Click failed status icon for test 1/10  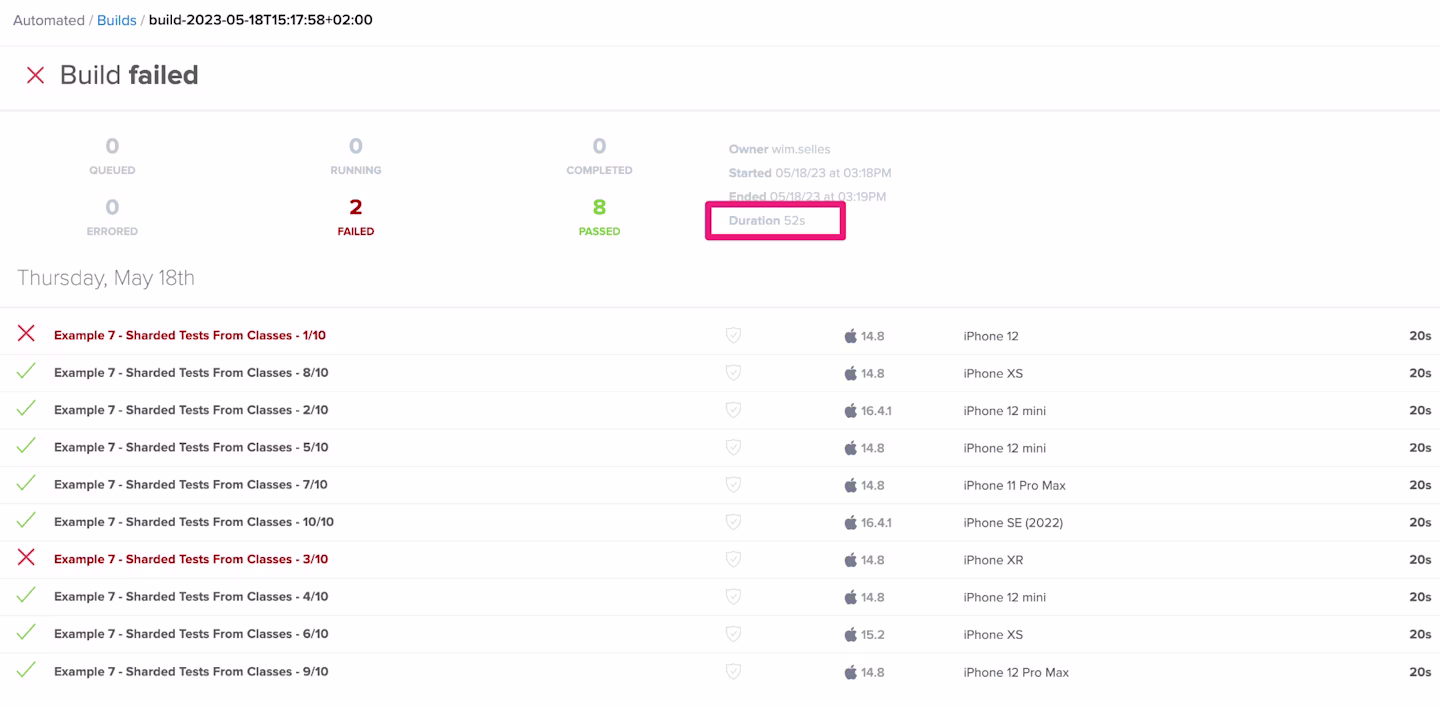pos(26,334)
